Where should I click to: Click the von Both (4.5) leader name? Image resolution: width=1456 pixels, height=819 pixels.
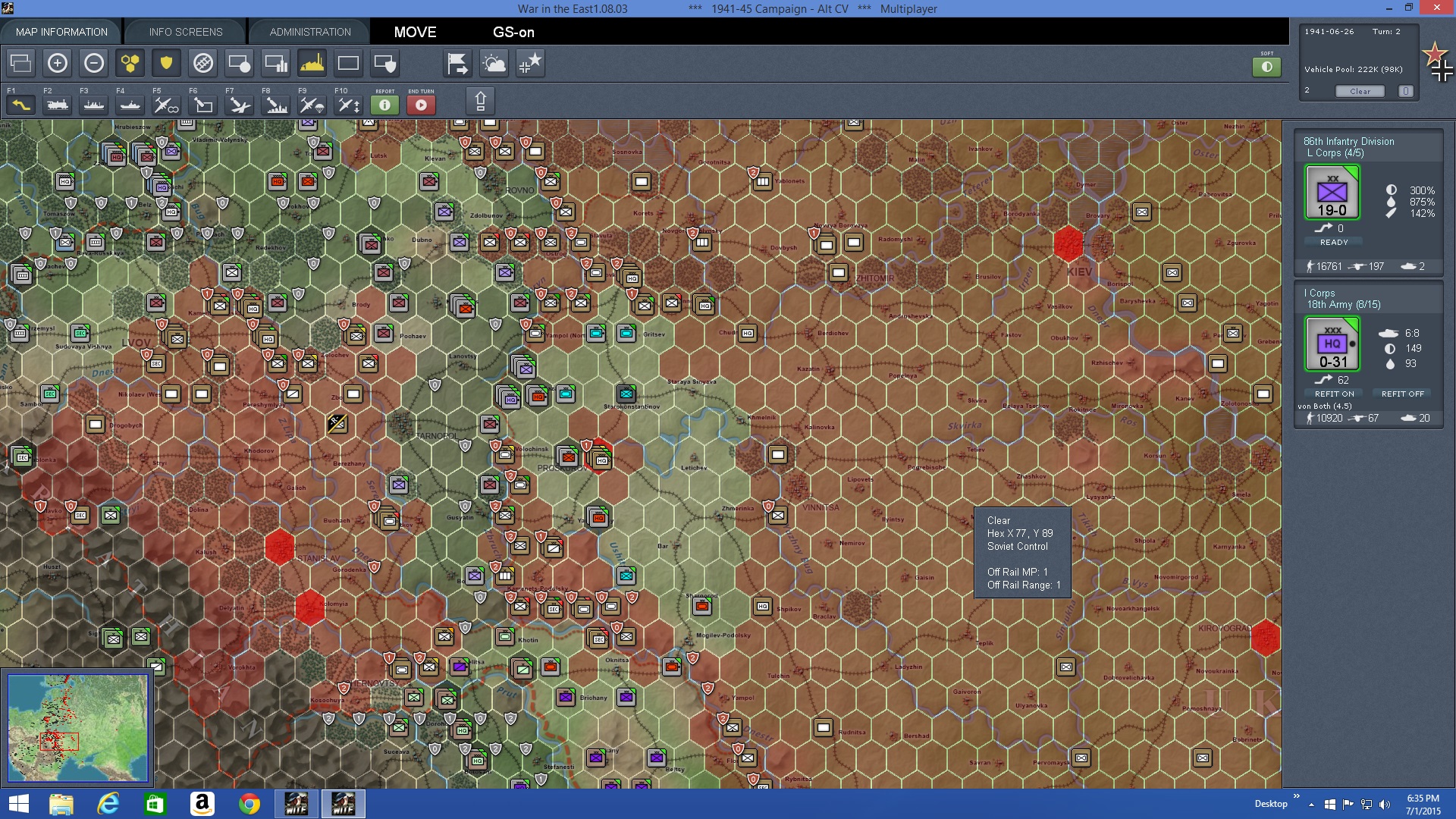pyautogui.click(x=1324, y=406)
